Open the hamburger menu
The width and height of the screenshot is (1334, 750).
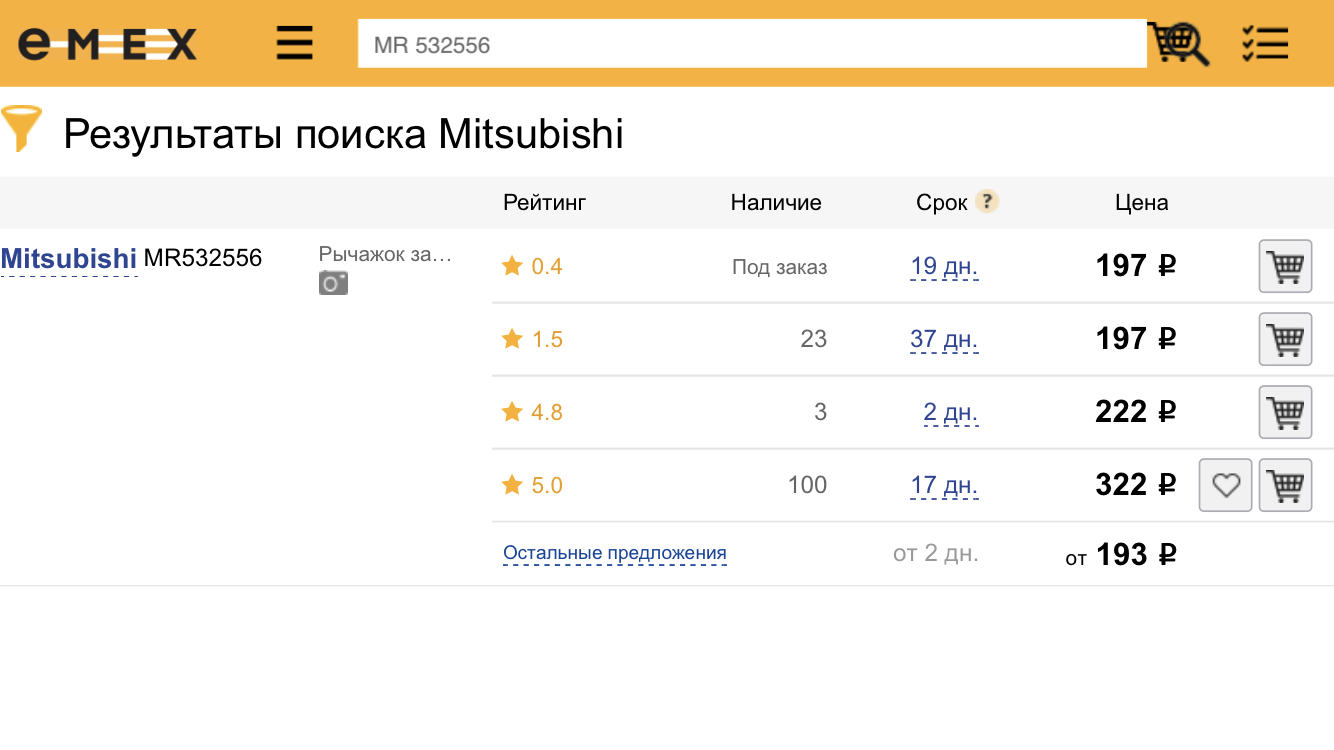(295, 44)
